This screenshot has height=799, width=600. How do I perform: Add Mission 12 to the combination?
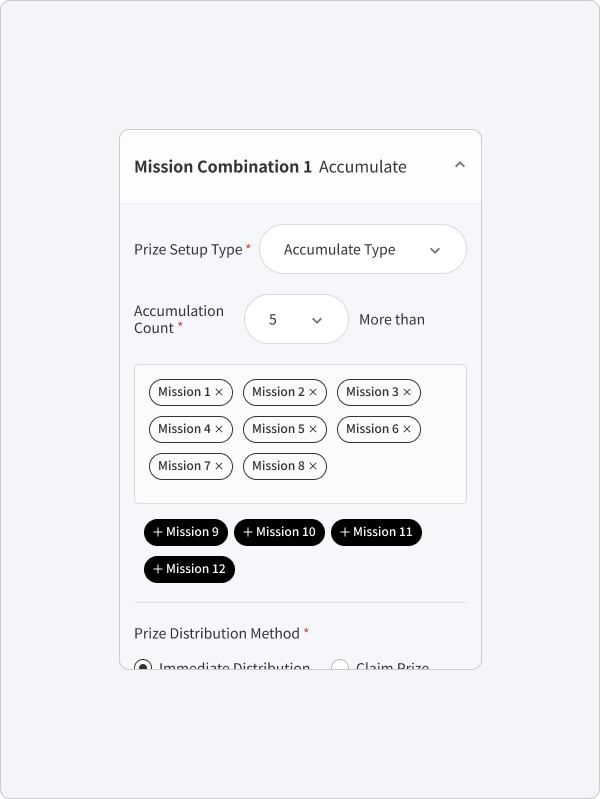coord(189,569)
